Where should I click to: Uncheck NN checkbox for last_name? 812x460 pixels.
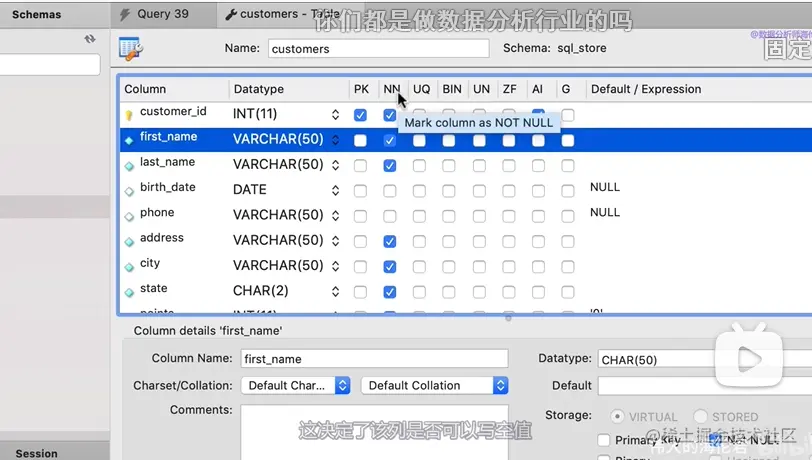[389, 166]
